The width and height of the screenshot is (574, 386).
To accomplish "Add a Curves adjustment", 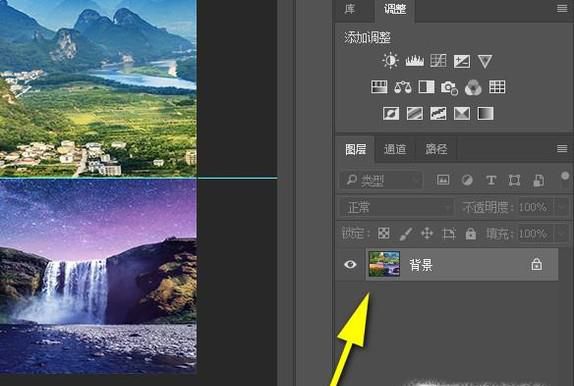I will [x=438, y=61].
